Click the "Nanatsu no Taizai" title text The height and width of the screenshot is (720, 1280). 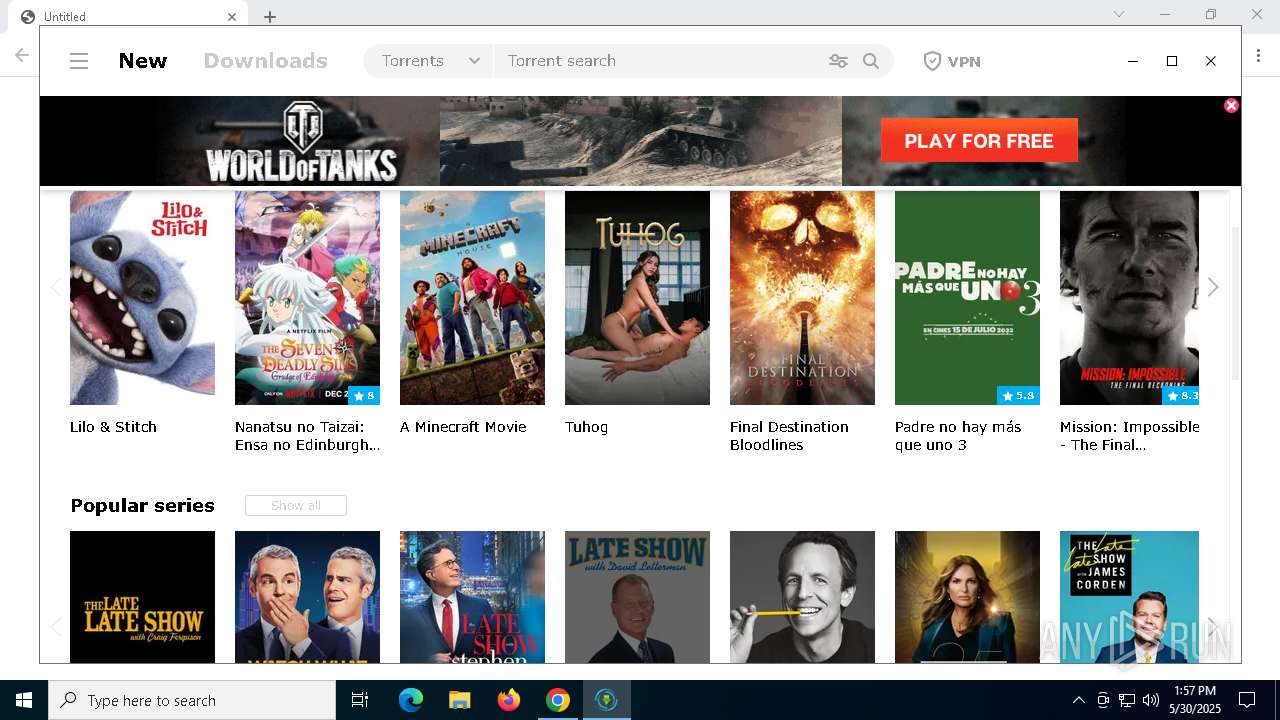307,436
